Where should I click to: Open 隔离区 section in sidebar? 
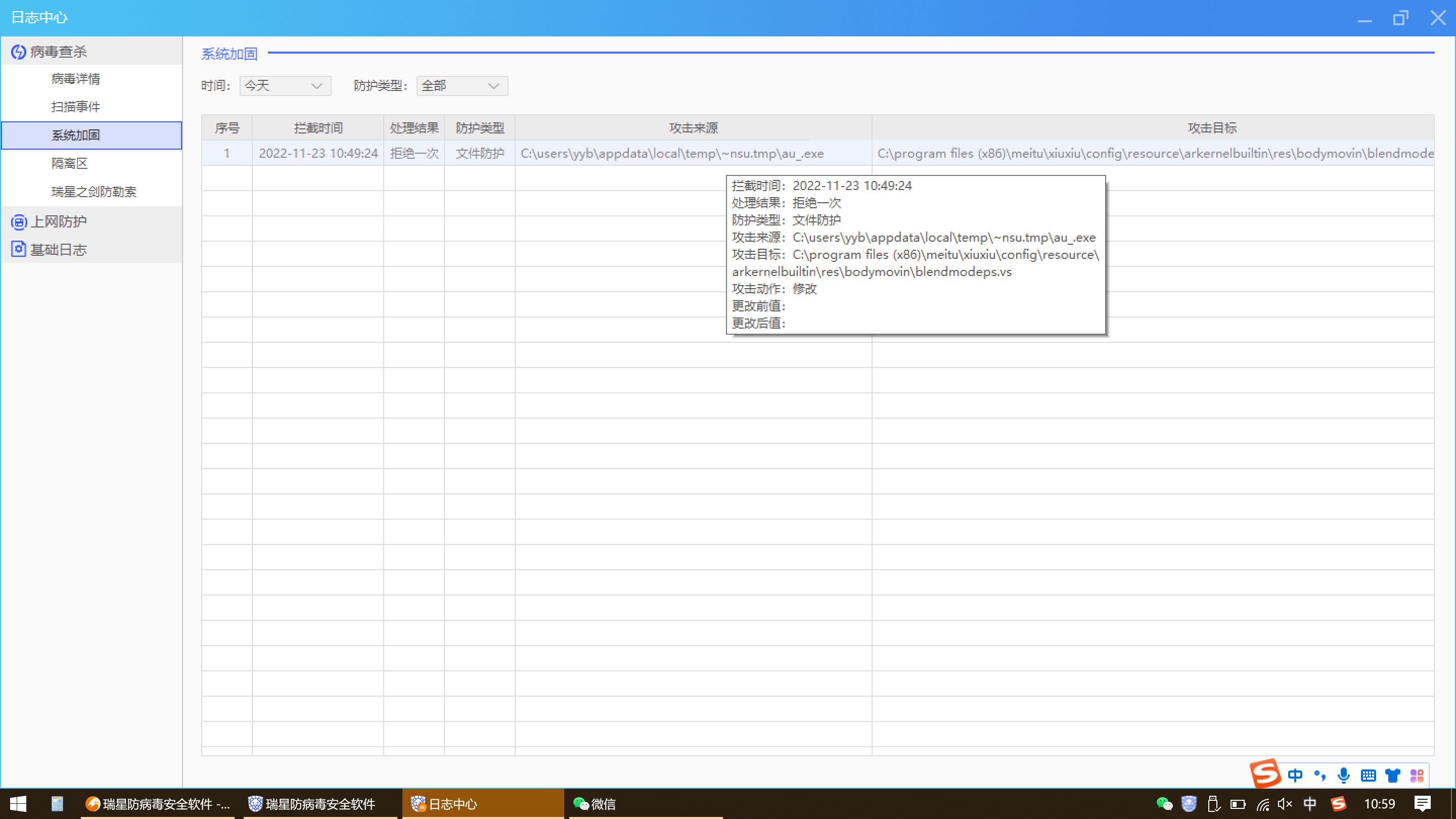point(70,163)
